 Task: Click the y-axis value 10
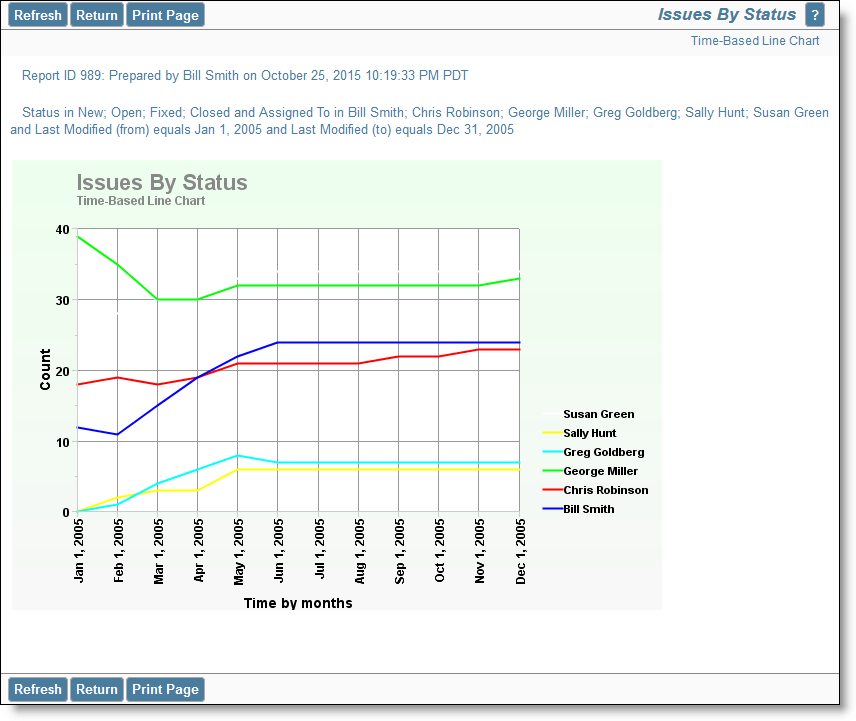point(62,443)
